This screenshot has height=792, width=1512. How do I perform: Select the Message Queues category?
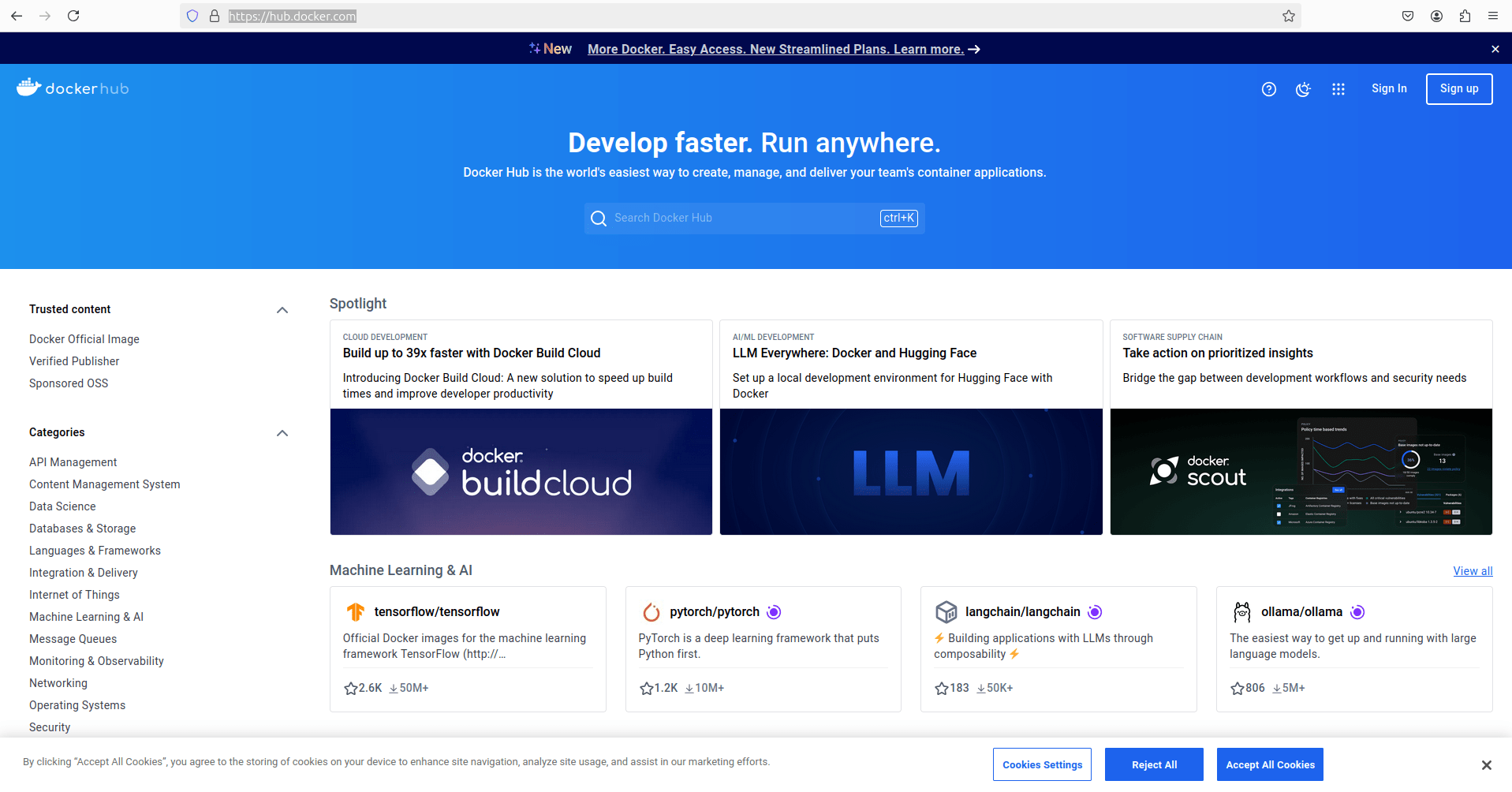click(73, 639)
